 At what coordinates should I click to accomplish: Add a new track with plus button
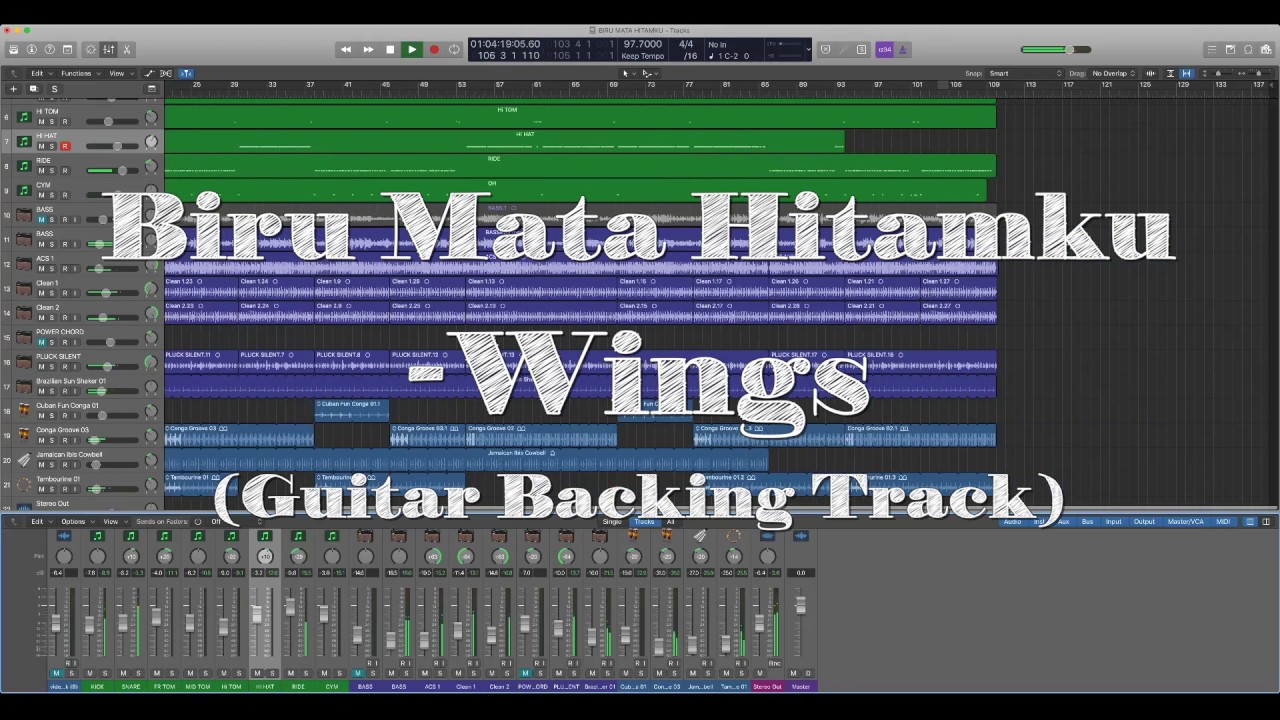pyautogui.click(x=13, y=89)
